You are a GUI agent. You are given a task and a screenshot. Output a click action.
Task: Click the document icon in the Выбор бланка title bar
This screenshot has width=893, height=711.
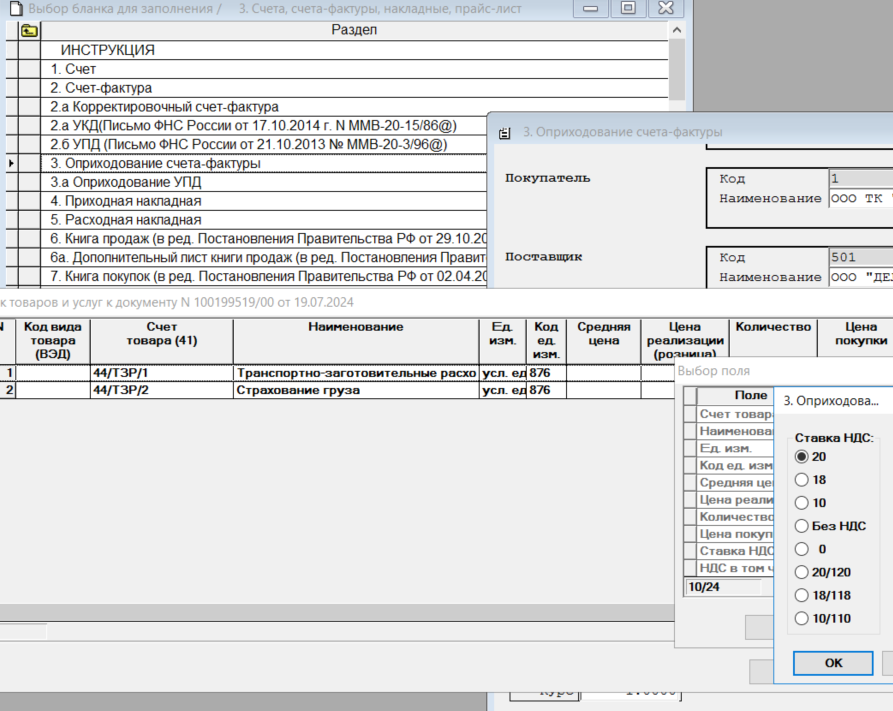coord(17,9)
